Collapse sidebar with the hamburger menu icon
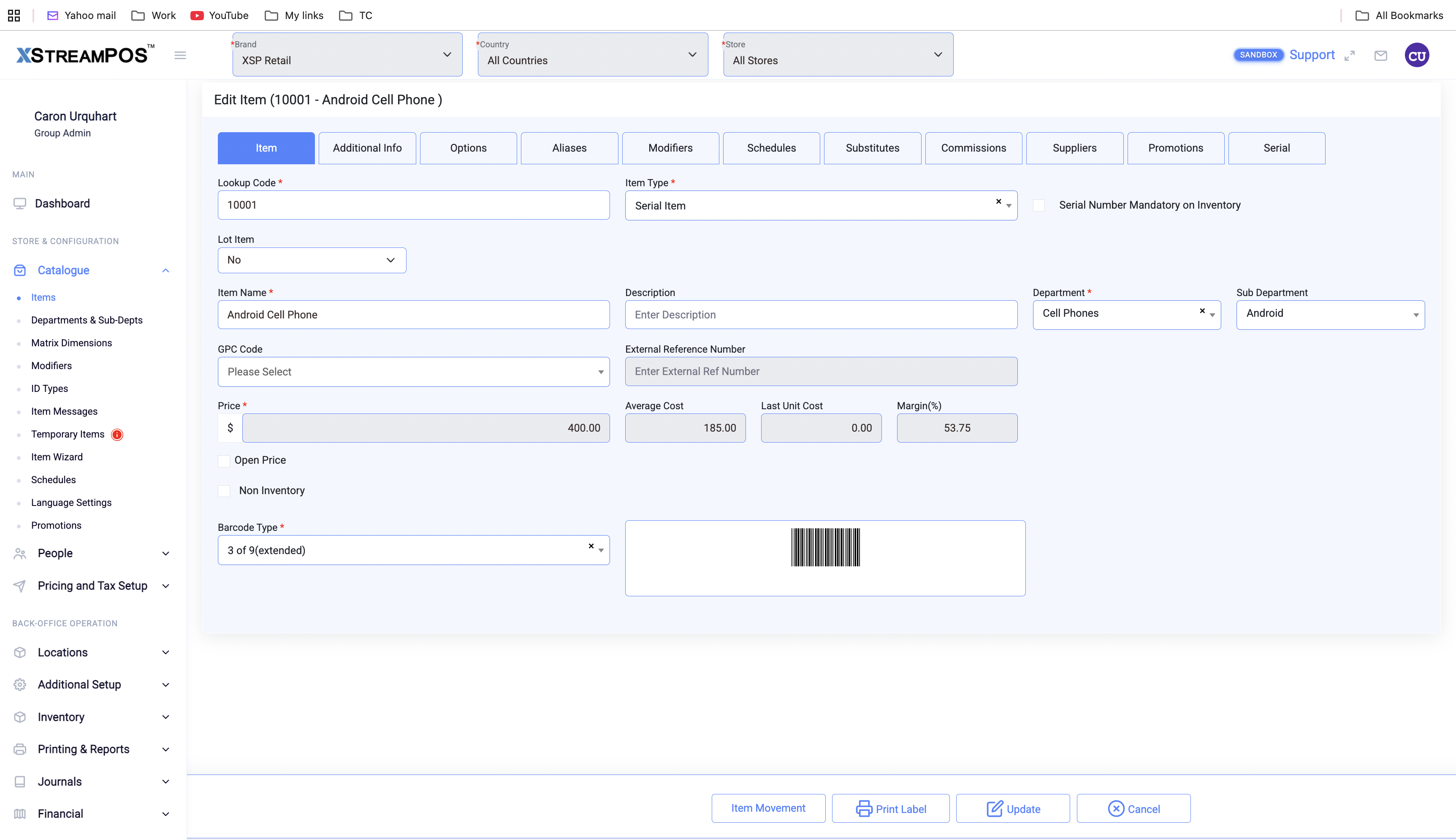Screen dimensions: 1456x840 [x=180, y=55]
